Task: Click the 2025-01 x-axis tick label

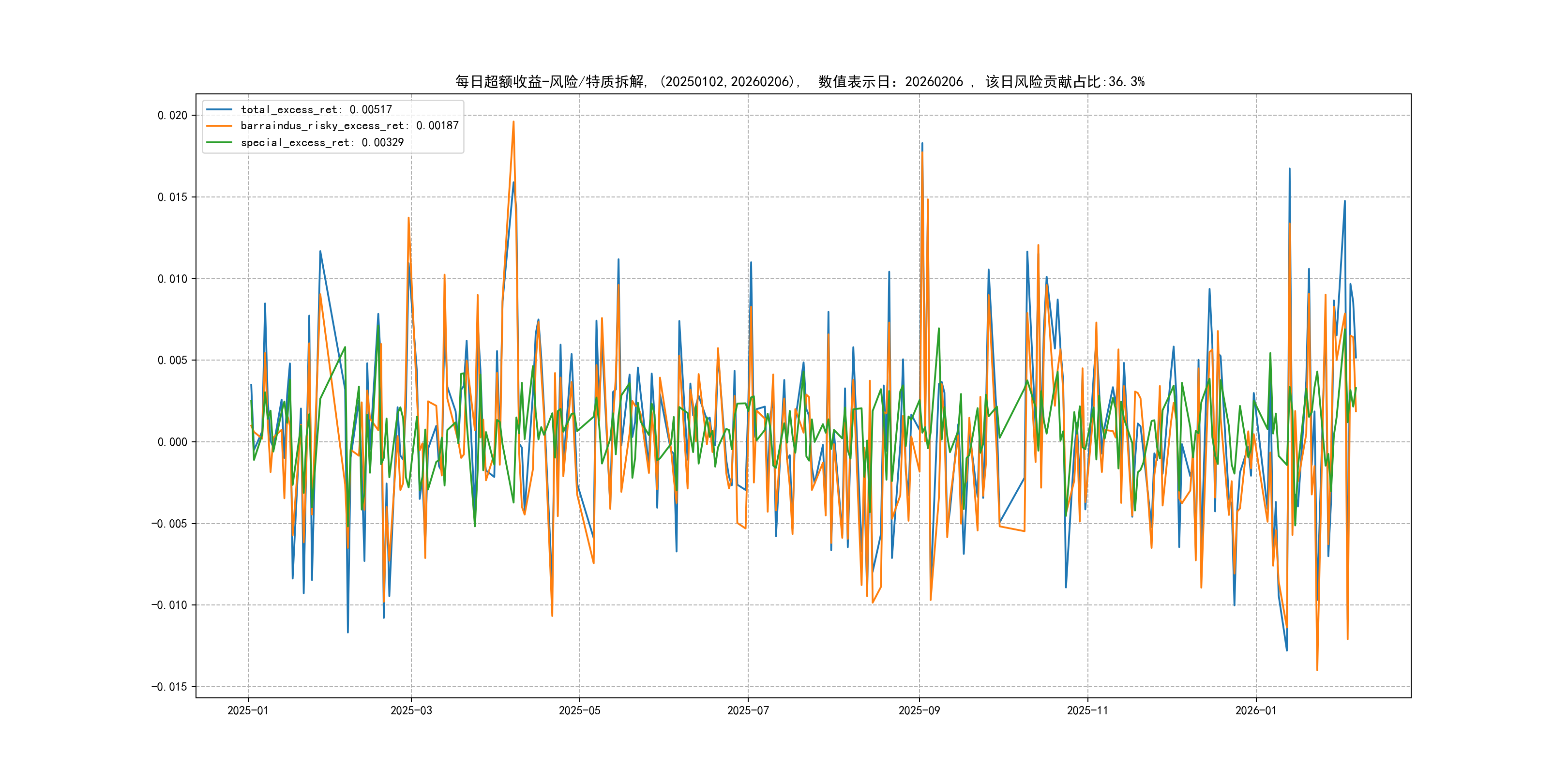Action: pyautogui.click(x=248, y=710)
